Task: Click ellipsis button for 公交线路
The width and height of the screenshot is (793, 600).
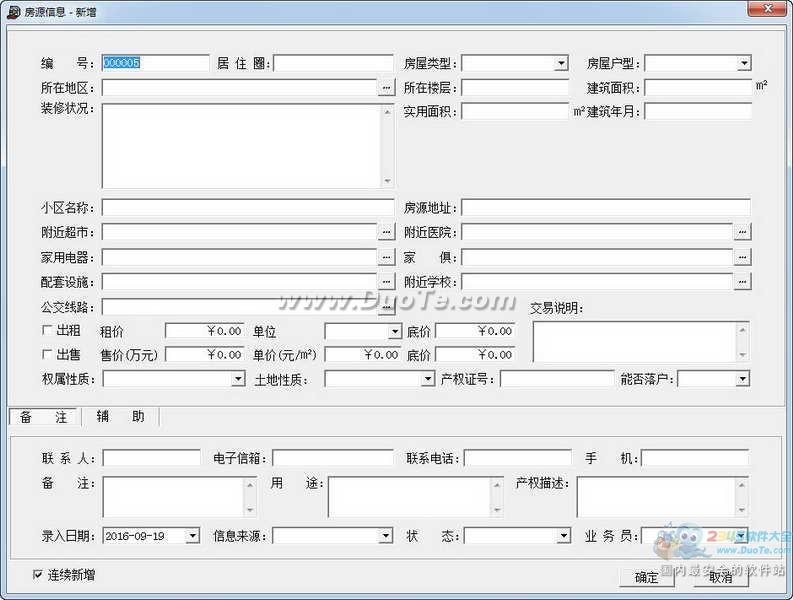Action: 386,307
